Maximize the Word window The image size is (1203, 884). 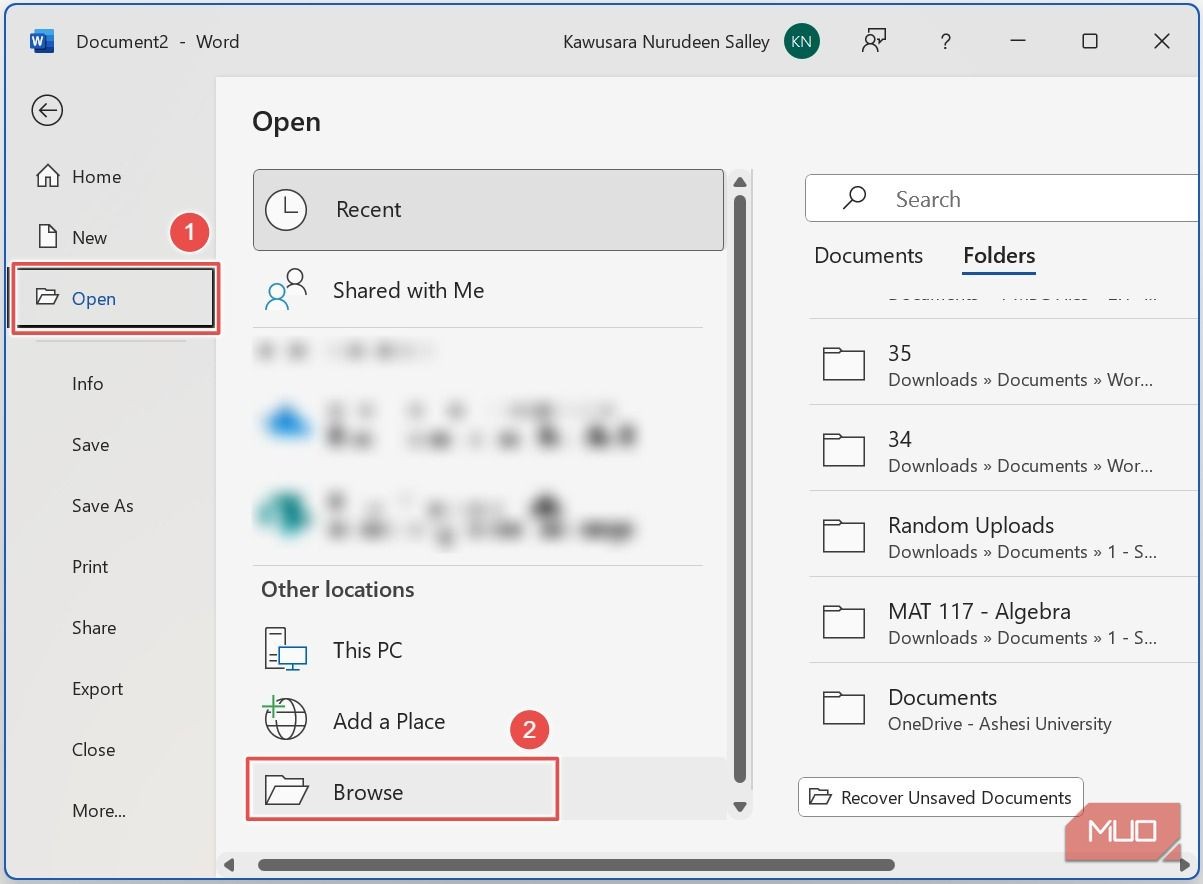pos(1090,41)
